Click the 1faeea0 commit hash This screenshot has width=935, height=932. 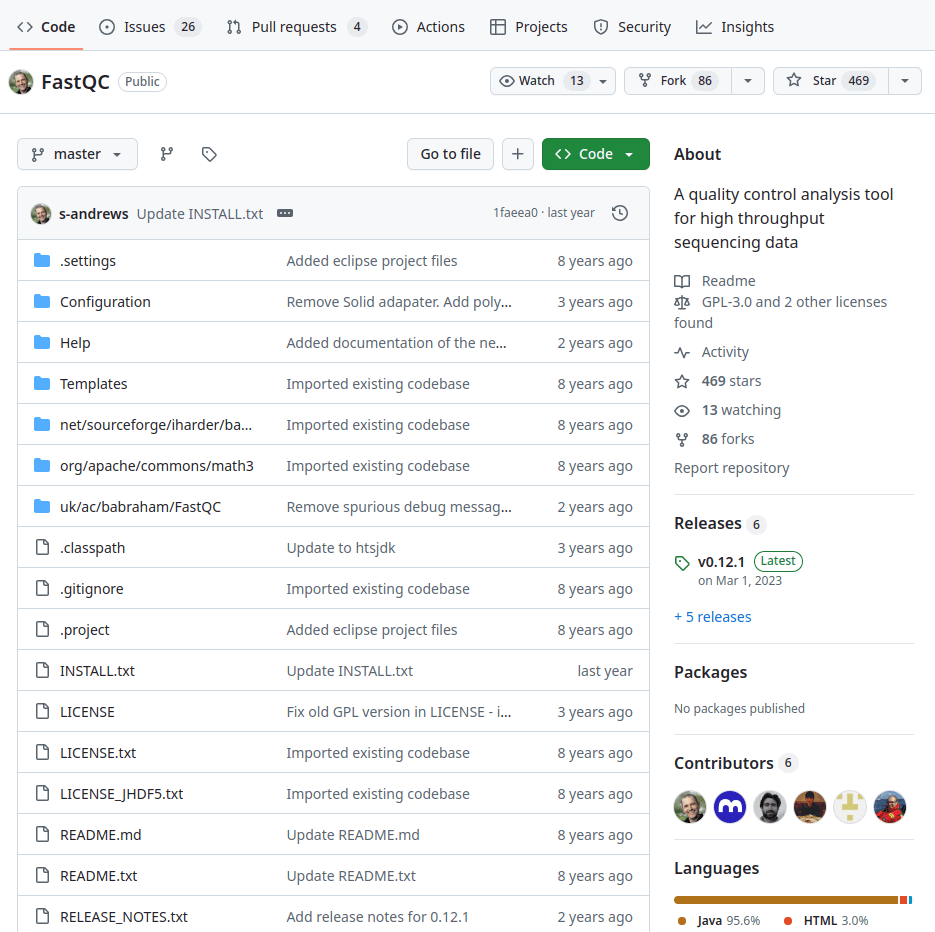coord(515,213)
